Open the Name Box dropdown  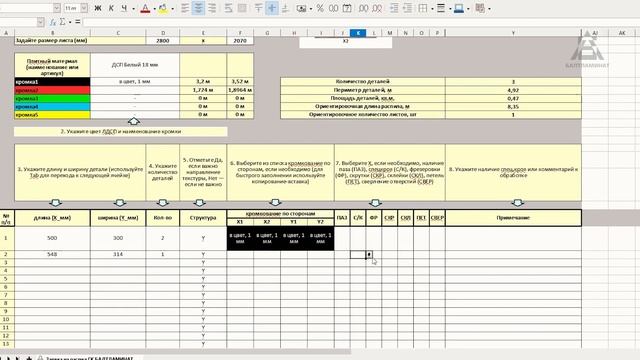tap(40, 22)
